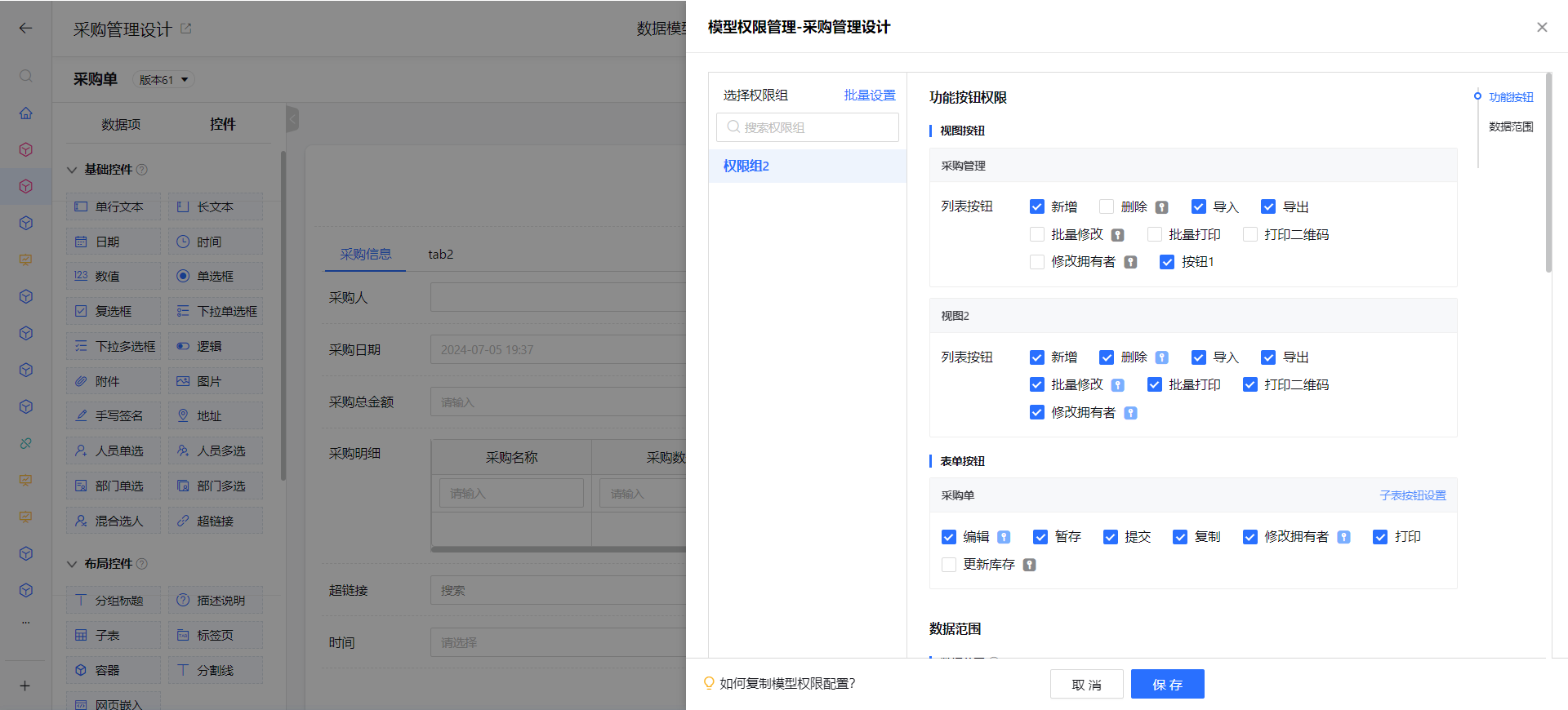The width and height of the screenshot is (1568, 710).
Task: Open the 时间 请选择 dropdown field
Action: (x=558, y=642)
